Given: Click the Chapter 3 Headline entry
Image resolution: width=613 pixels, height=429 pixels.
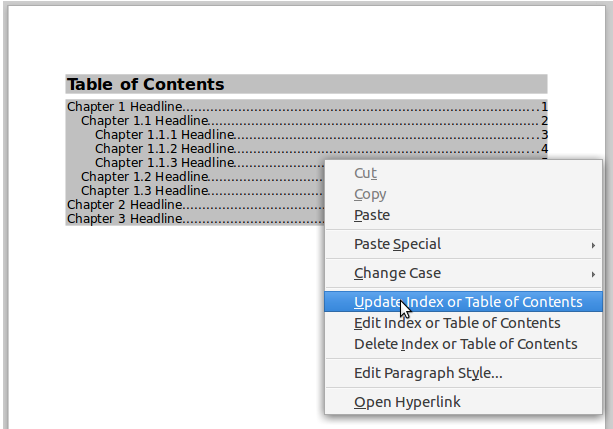Looking at the screenshot, I should click(x=124, y=219).
